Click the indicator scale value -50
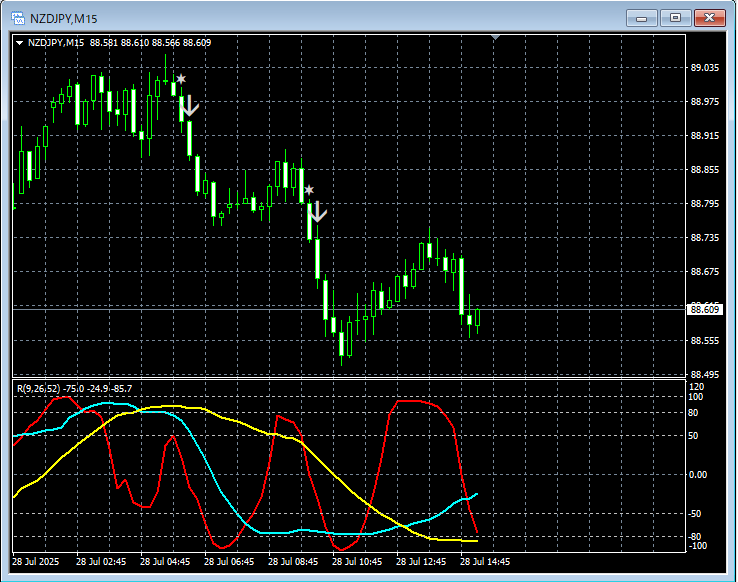The height and width of the screenshot is (582, 738). (x=695, y=513)
